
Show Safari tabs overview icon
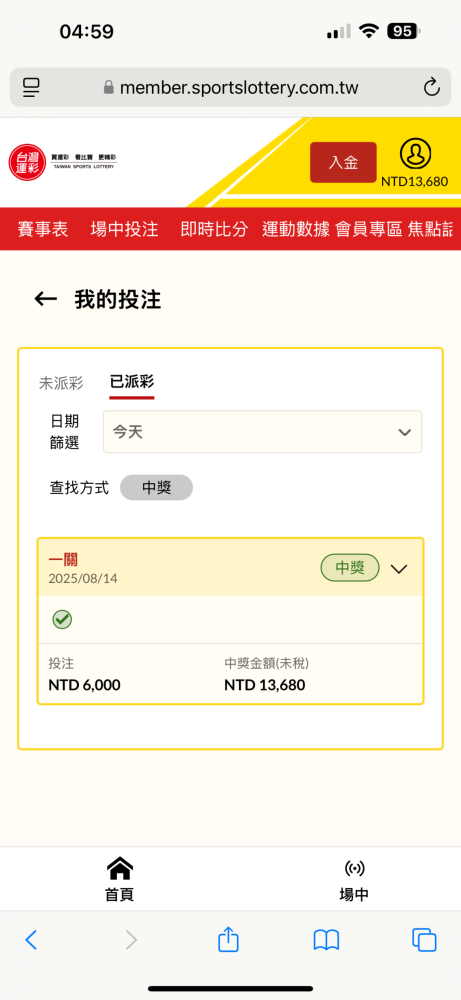(424, 940)
